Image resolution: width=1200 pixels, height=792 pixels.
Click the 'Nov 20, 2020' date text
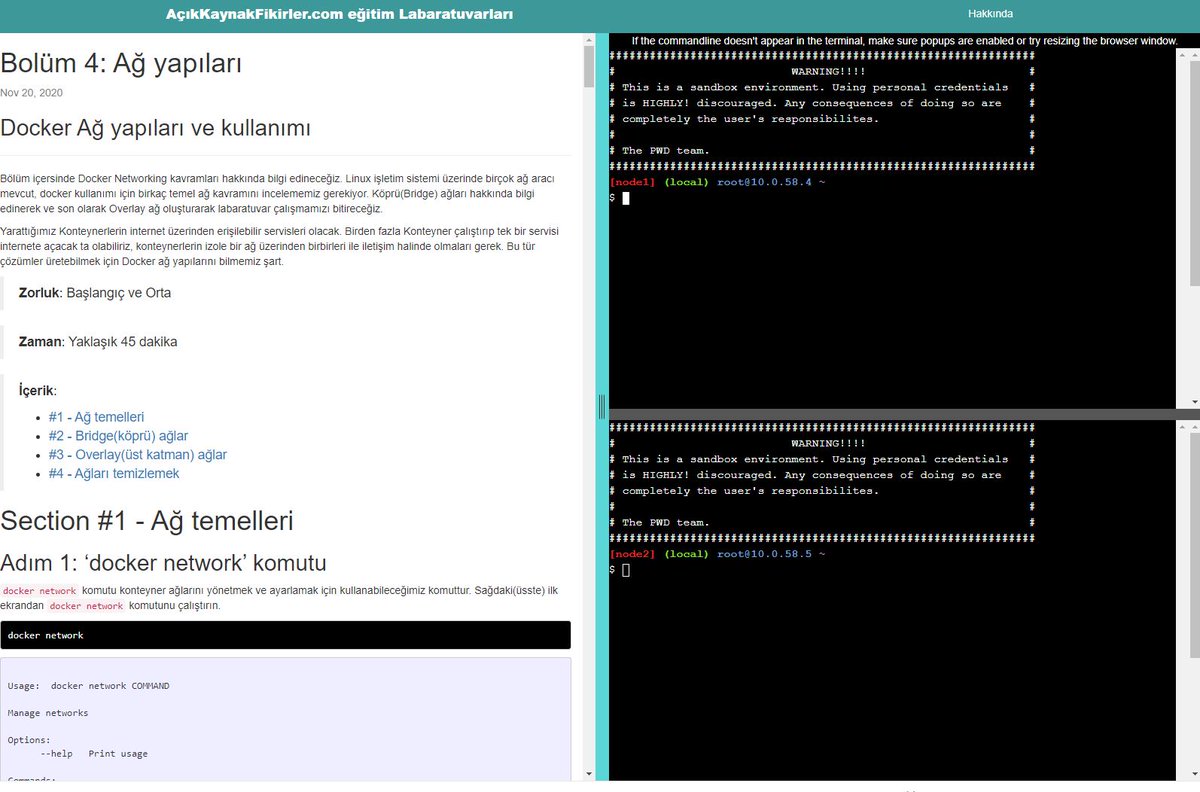[31, 93]
